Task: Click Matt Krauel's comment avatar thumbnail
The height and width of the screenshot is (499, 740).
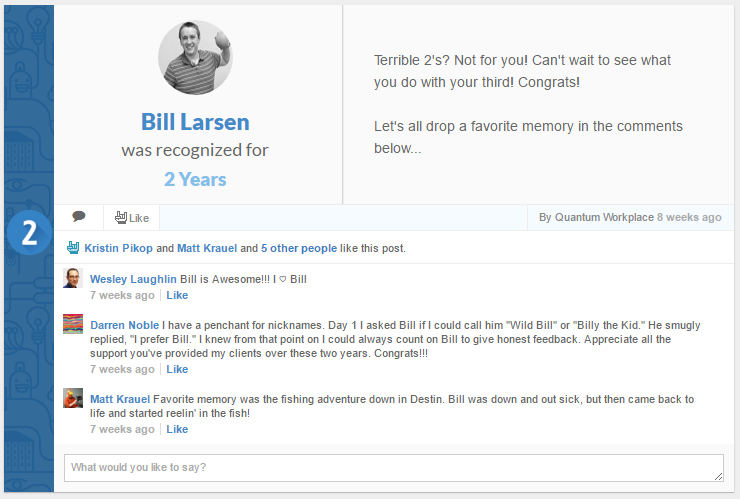Action: point(73,398)
